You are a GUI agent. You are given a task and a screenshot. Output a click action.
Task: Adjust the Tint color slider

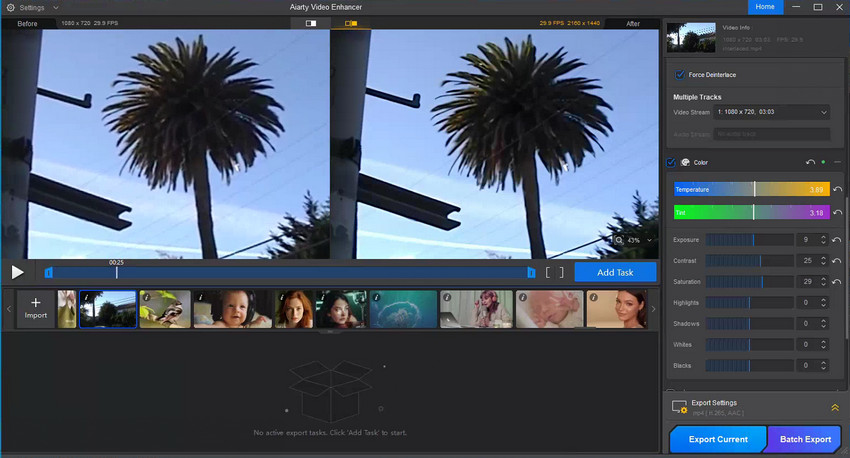[751, 212]
